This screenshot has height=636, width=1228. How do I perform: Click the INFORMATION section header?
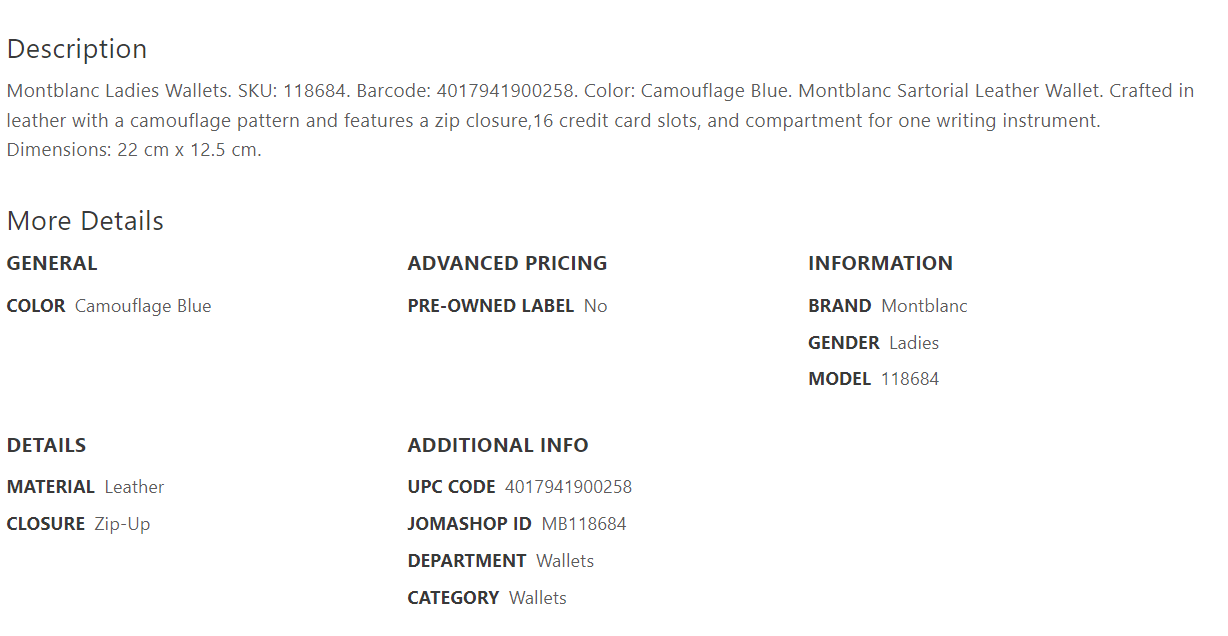pyautogui.click(x=880, y=264)
